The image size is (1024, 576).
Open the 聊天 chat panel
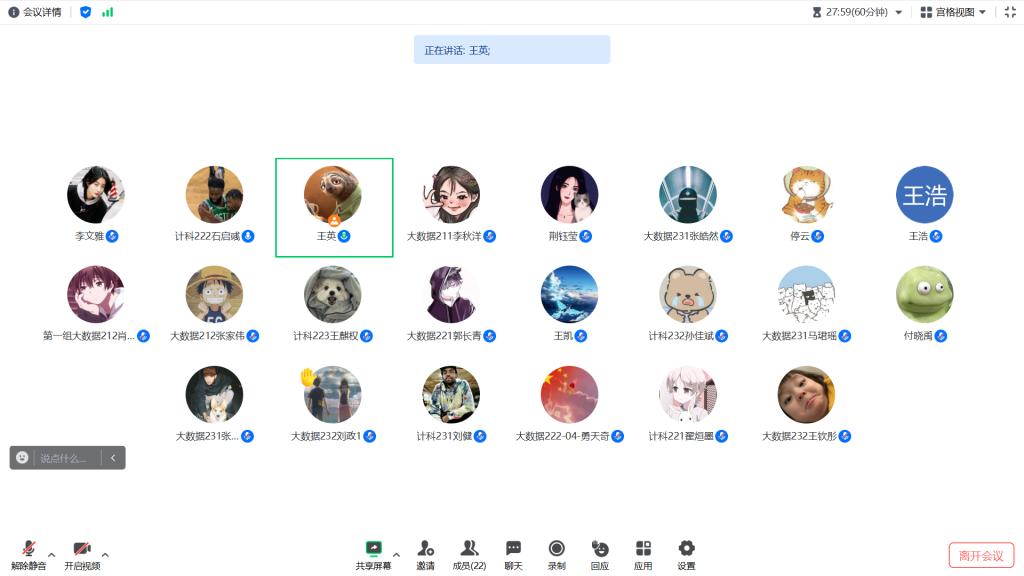click(513, 554)
